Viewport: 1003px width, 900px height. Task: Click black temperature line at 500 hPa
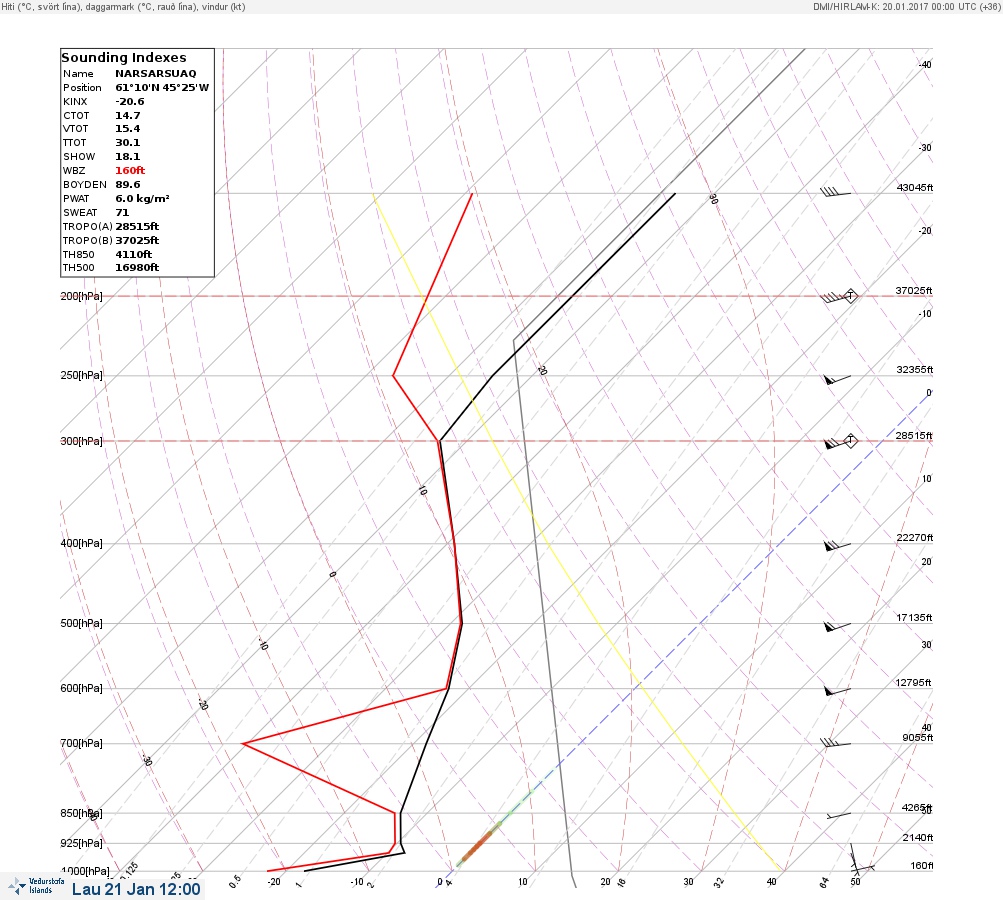point(462,623)
